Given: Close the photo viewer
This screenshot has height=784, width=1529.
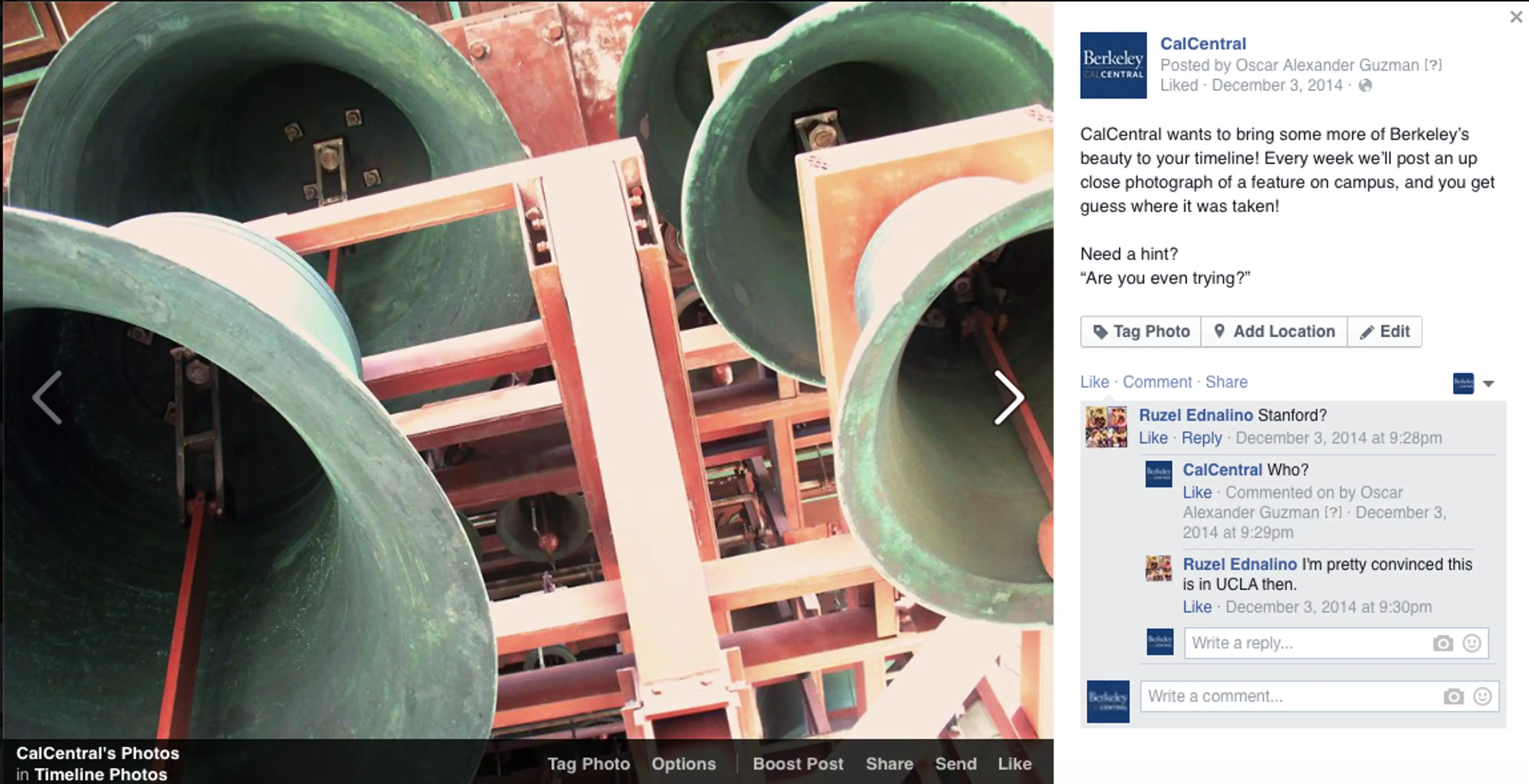Looking at the screenshot, I should point(1516,17).
